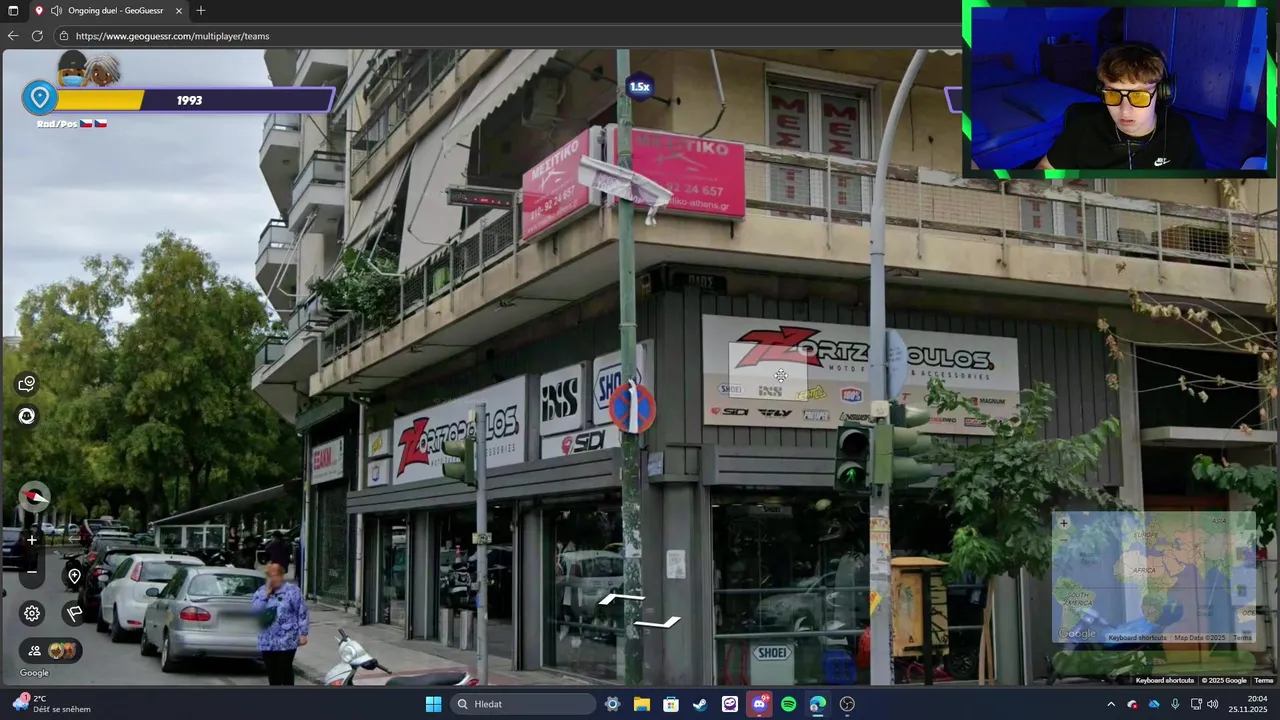Screen dimensions: 1280x720
Task: Open weather widget showing 2°C
Action: [x=52, y=704]
